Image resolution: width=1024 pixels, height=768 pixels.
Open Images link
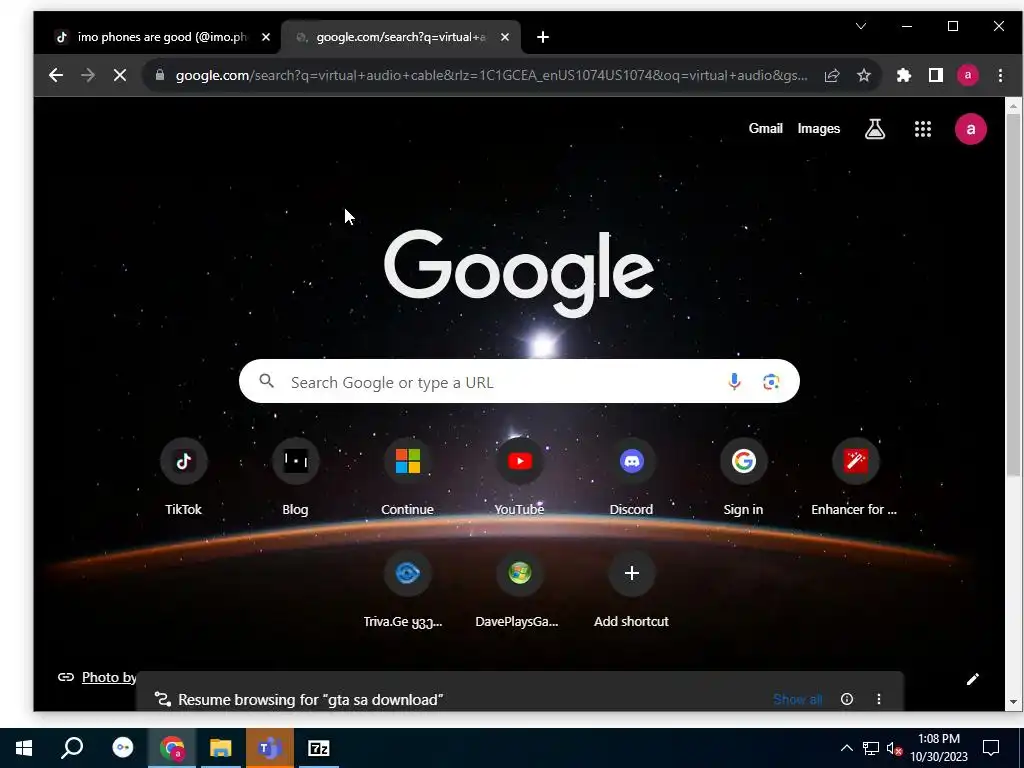tap(818, 129)
